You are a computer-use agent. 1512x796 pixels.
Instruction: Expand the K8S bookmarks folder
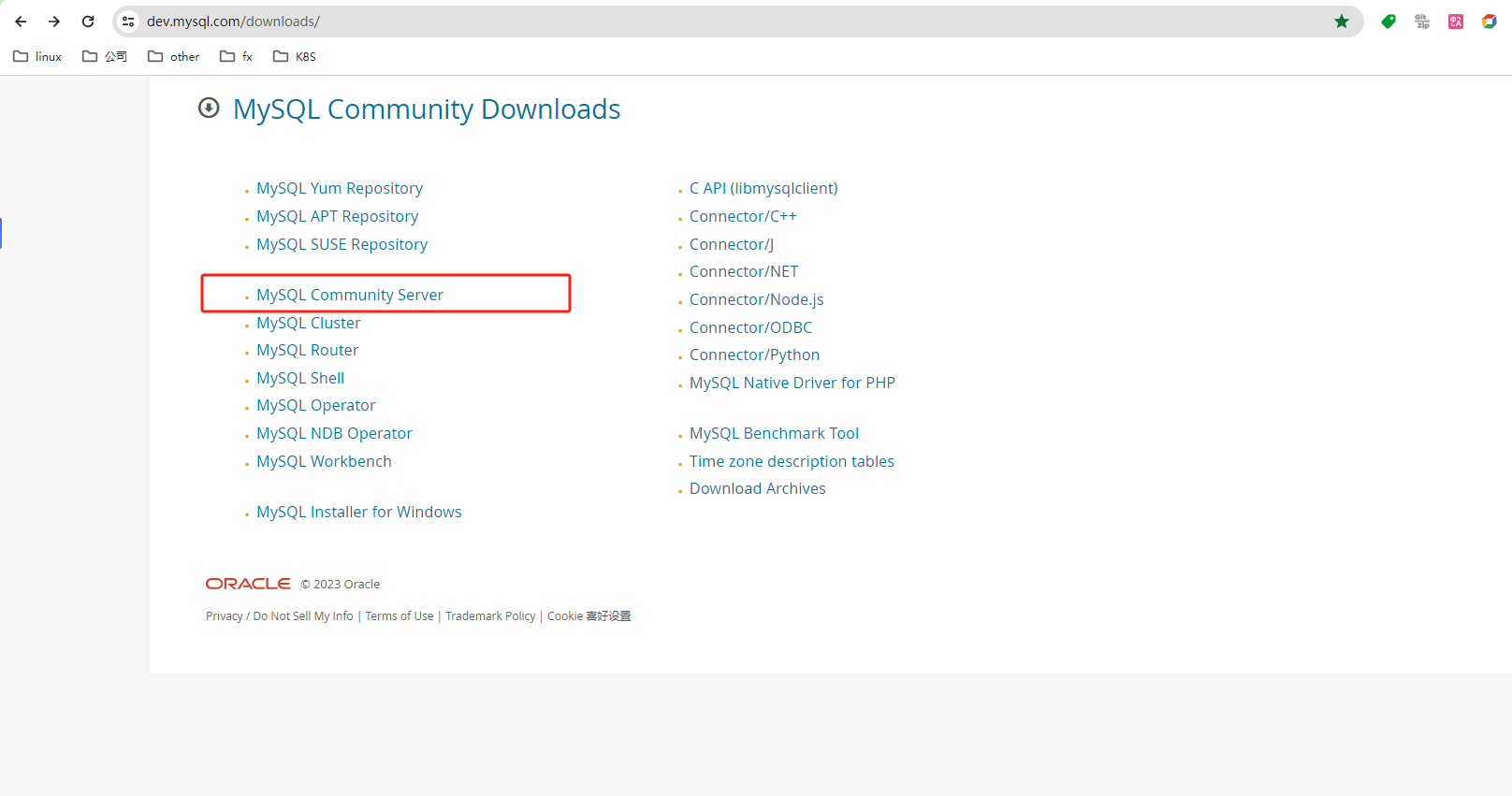tap(295, 57)
